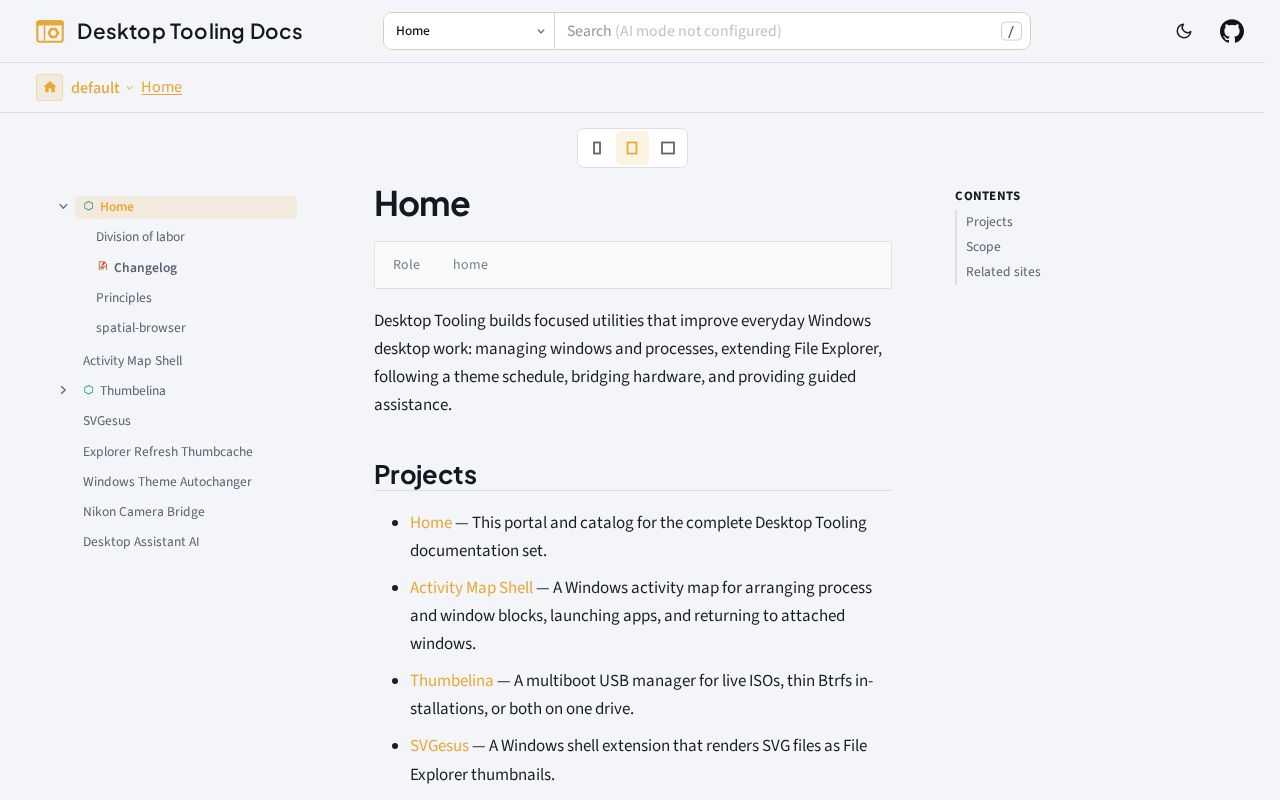This screenshot has width=1280, height=800.
Task: Open the Home project dropdown selector
Action: coord(469,31)
